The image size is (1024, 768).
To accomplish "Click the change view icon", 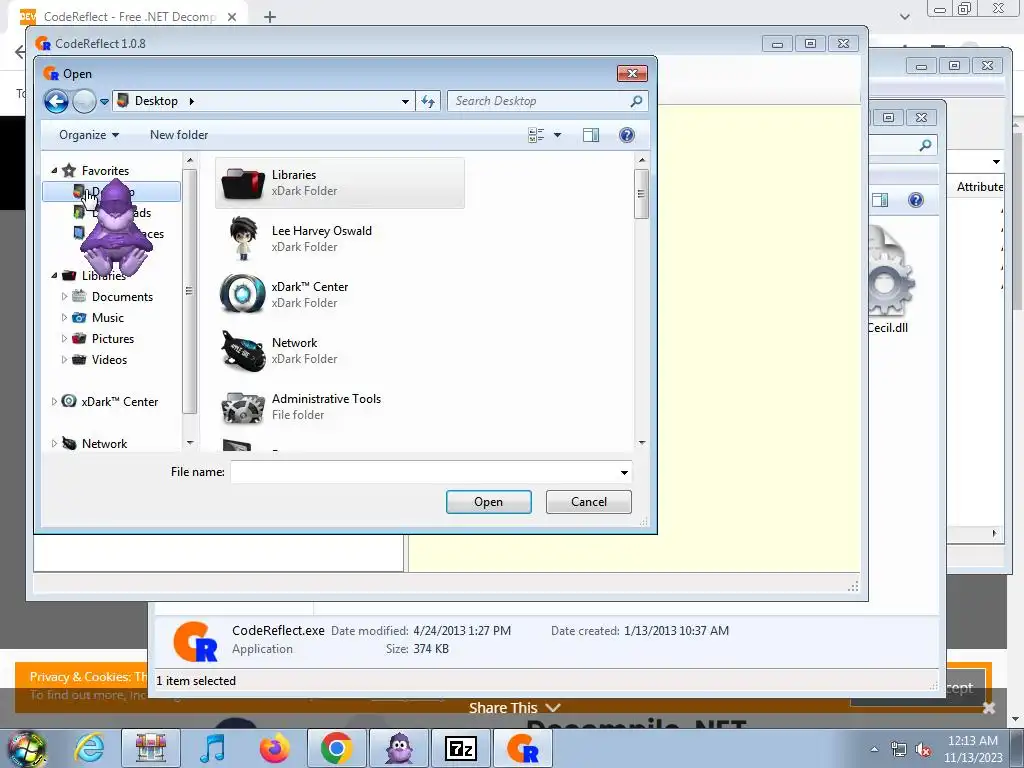I will tap(536, 135).
